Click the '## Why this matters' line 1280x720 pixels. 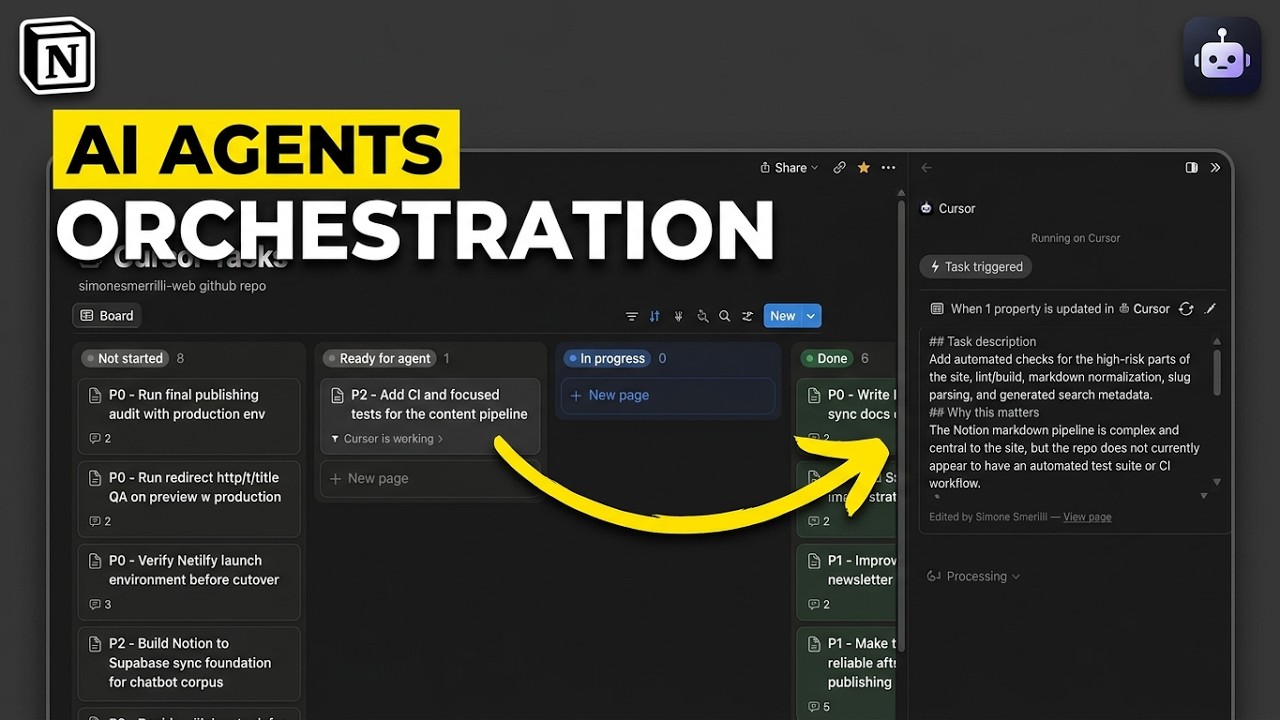(984, 412)
